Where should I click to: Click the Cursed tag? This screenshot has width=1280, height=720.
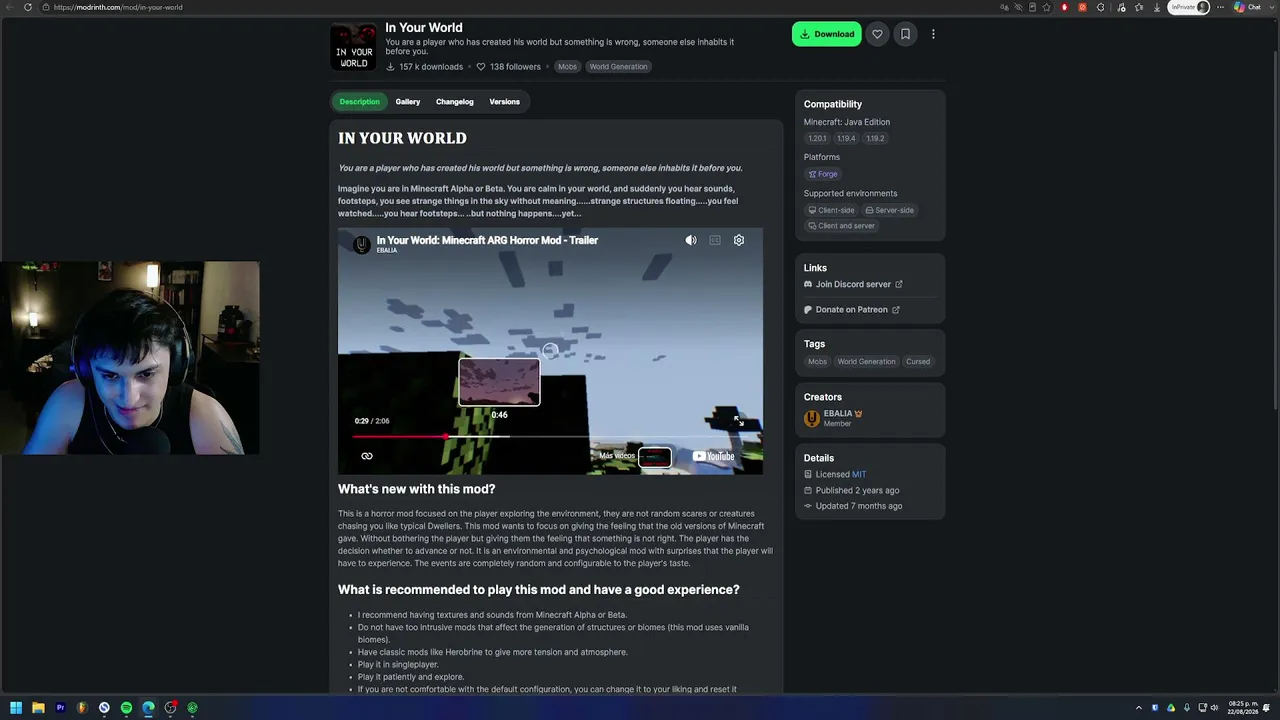918,362
